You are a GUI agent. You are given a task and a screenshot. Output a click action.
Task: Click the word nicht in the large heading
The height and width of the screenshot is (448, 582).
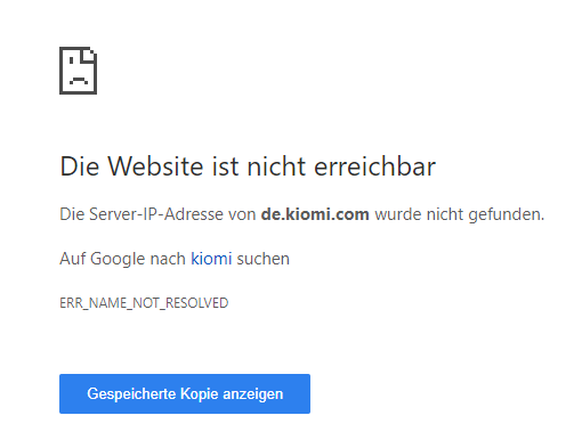click(x=277, y=166)
